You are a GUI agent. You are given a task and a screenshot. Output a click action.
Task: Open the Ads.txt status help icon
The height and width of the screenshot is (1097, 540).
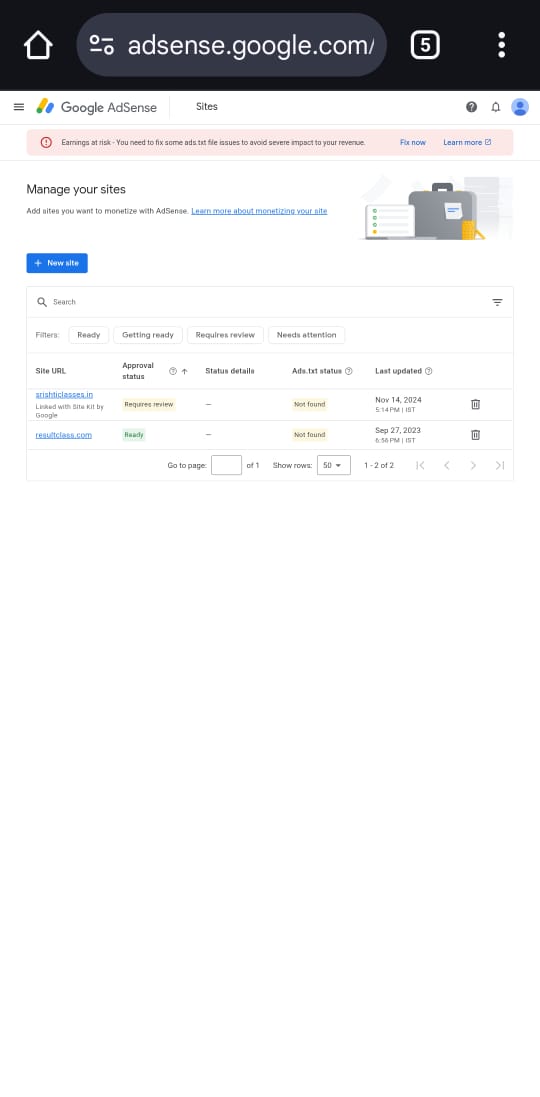coord(348,371)
